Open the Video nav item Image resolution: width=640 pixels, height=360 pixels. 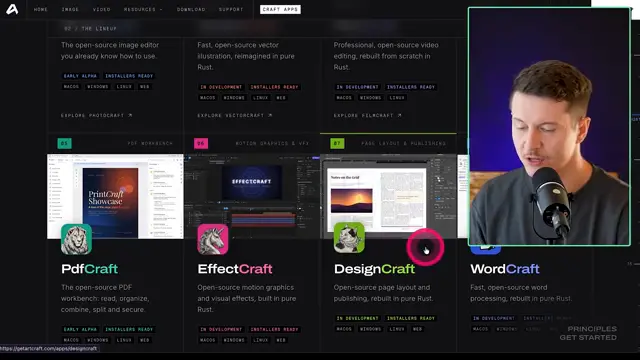101,9
